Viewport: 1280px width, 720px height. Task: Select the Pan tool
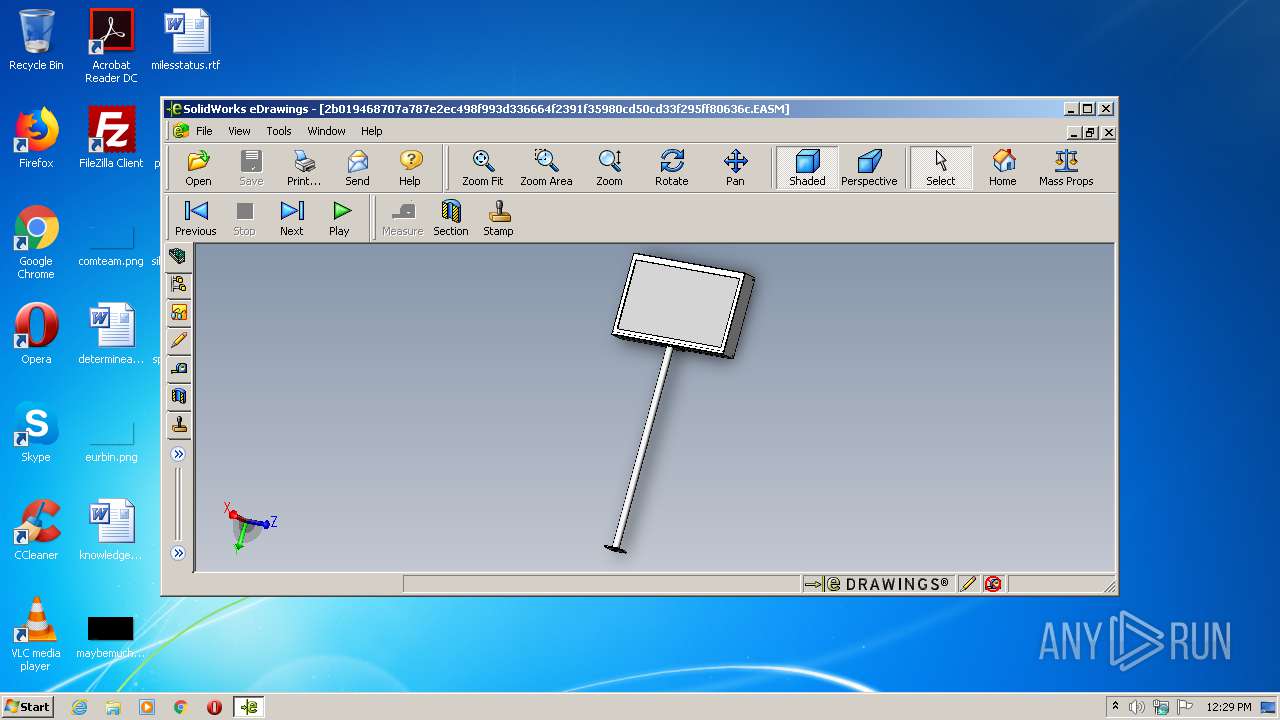pyautogui.click(x=735, y=167)
